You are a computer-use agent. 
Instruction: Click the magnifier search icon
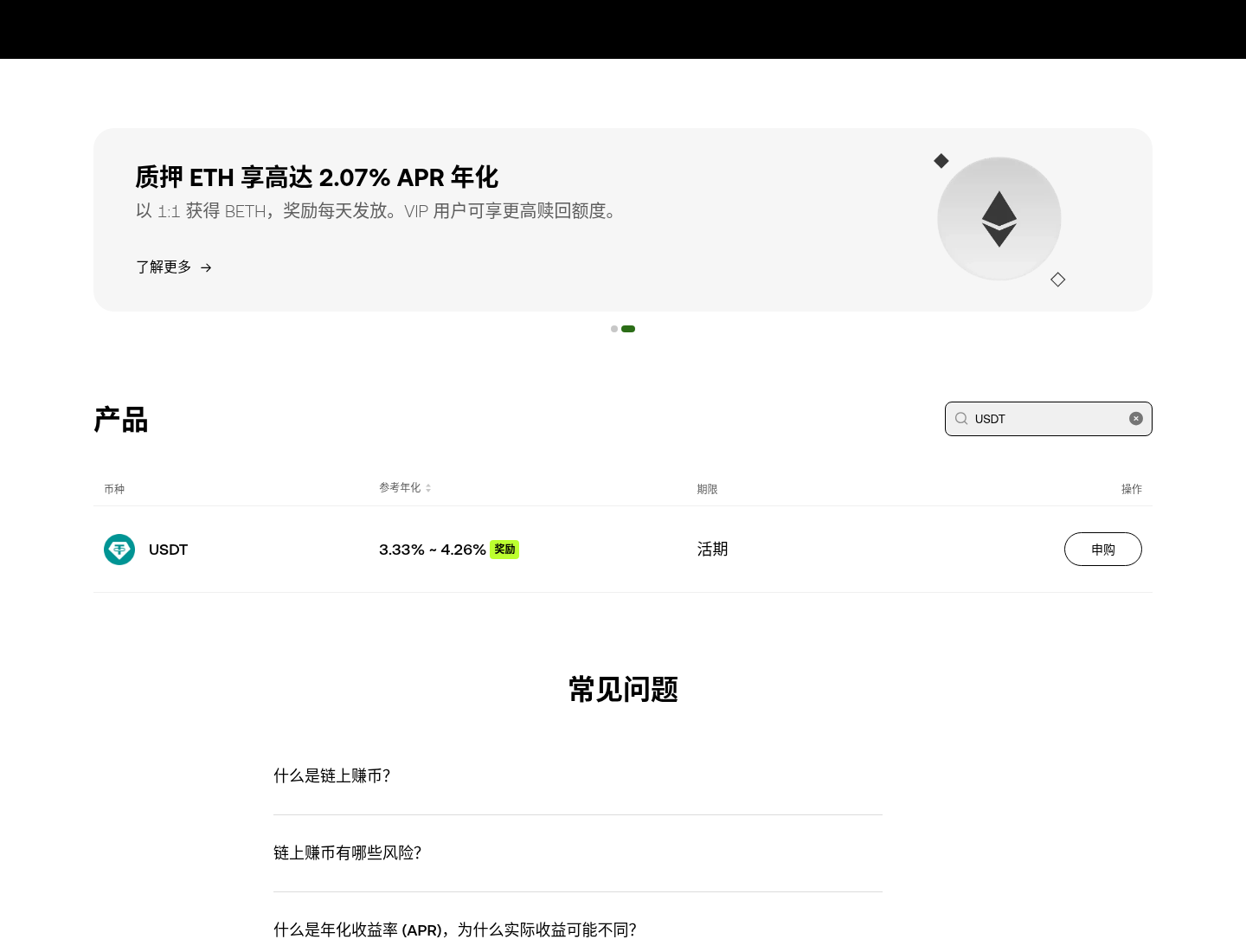961,419
